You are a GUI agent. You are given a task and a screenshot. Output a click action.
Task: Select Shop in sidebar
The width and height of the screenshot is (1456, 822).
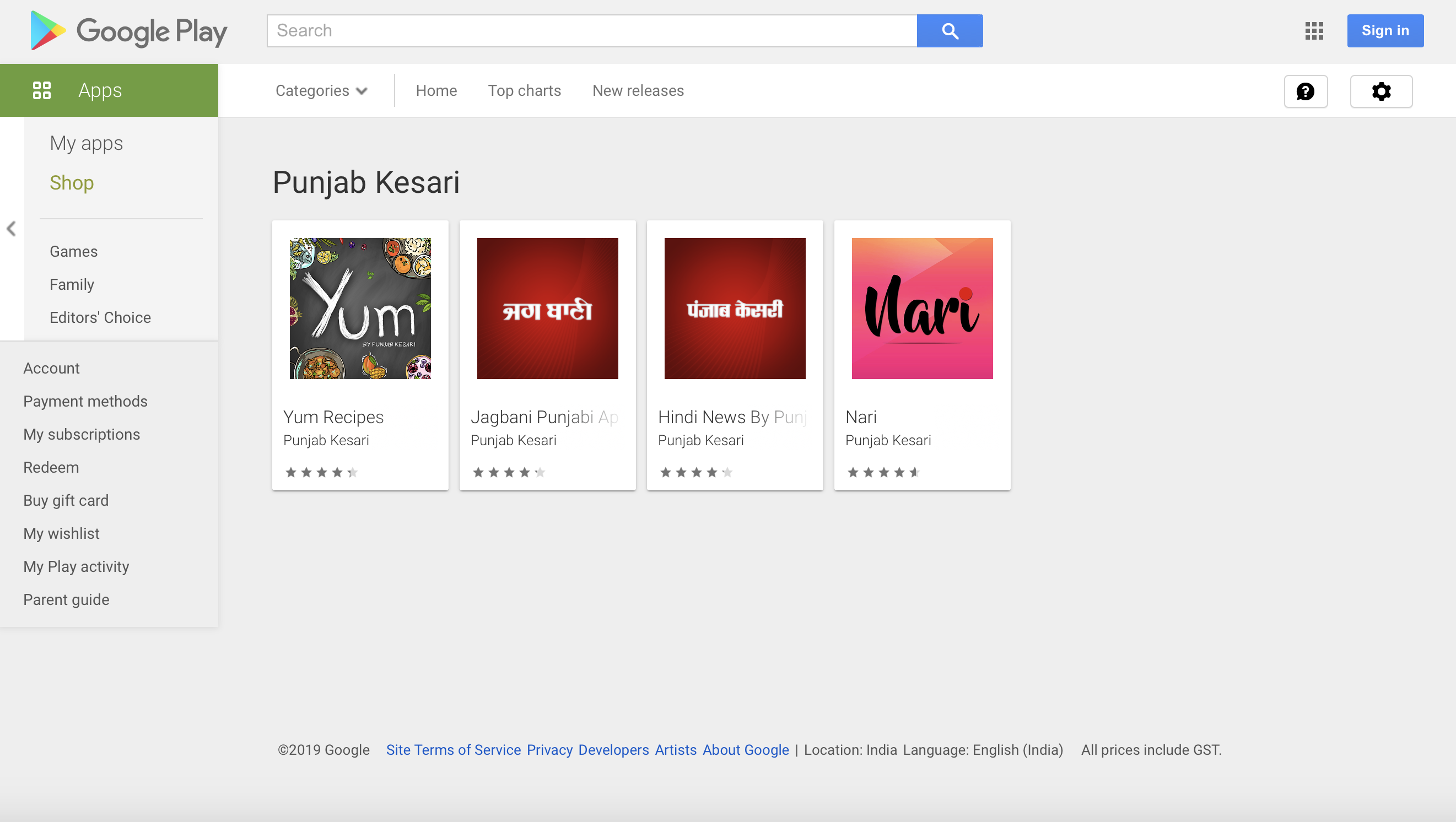(x=72, y=182)
